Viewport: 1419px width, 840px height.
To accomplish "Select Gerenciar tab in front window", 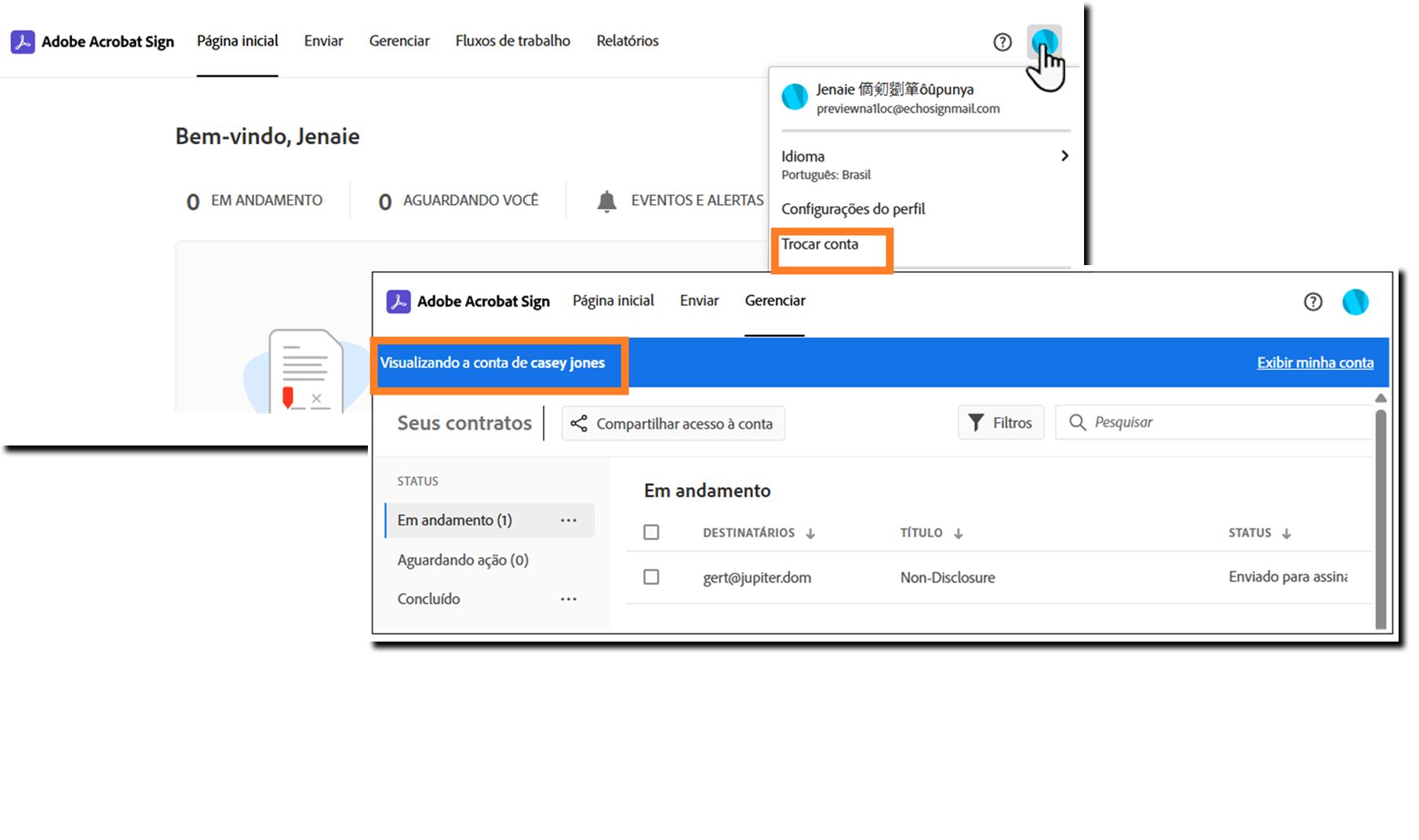I will point(775,300).
